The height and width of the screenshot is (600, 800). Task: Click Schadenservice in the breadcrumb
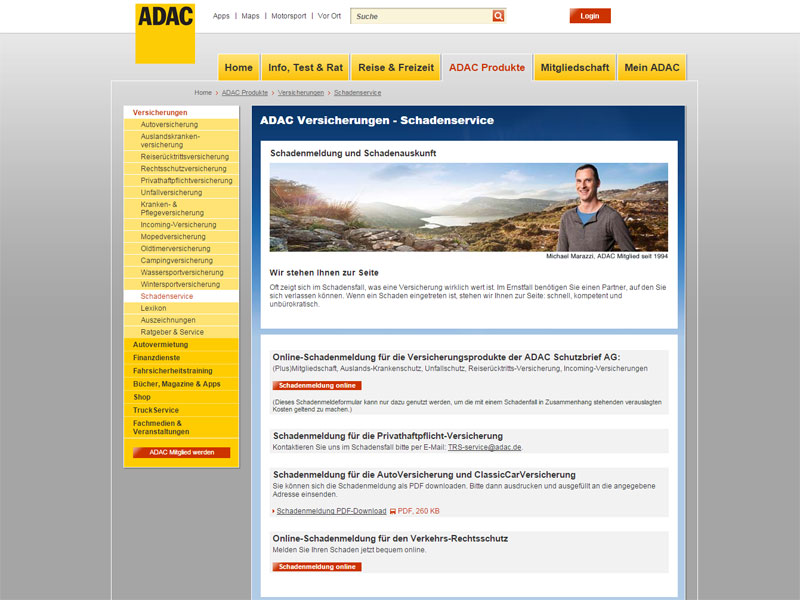coord(357,92)
